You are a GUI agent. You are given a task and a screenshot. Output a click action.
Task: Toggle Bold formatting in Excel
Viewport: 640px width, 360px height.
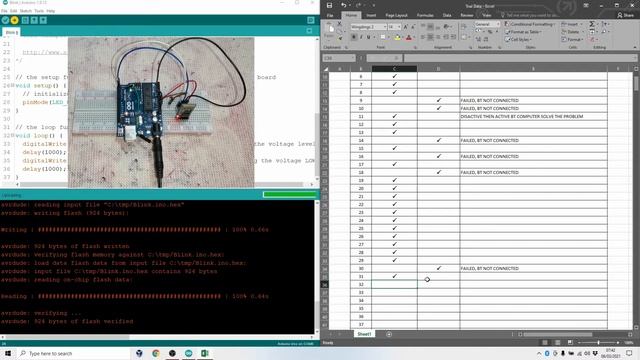(x=353, y=37)
